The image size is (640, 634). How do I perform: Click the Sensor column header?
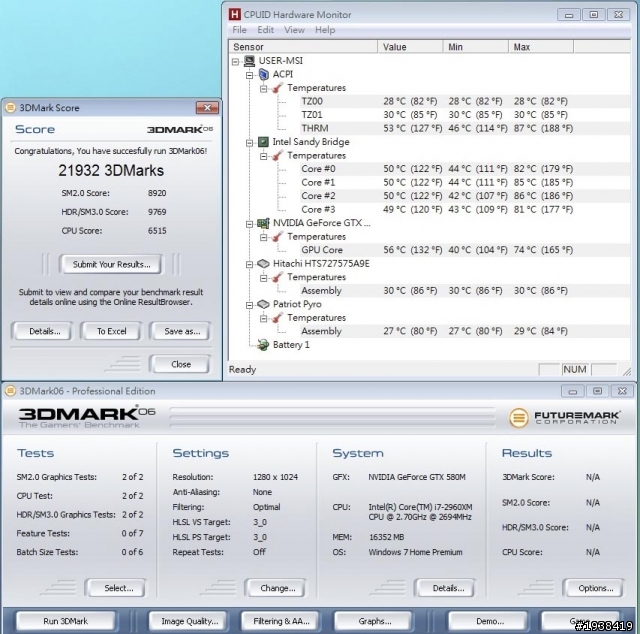coord(303,47)
